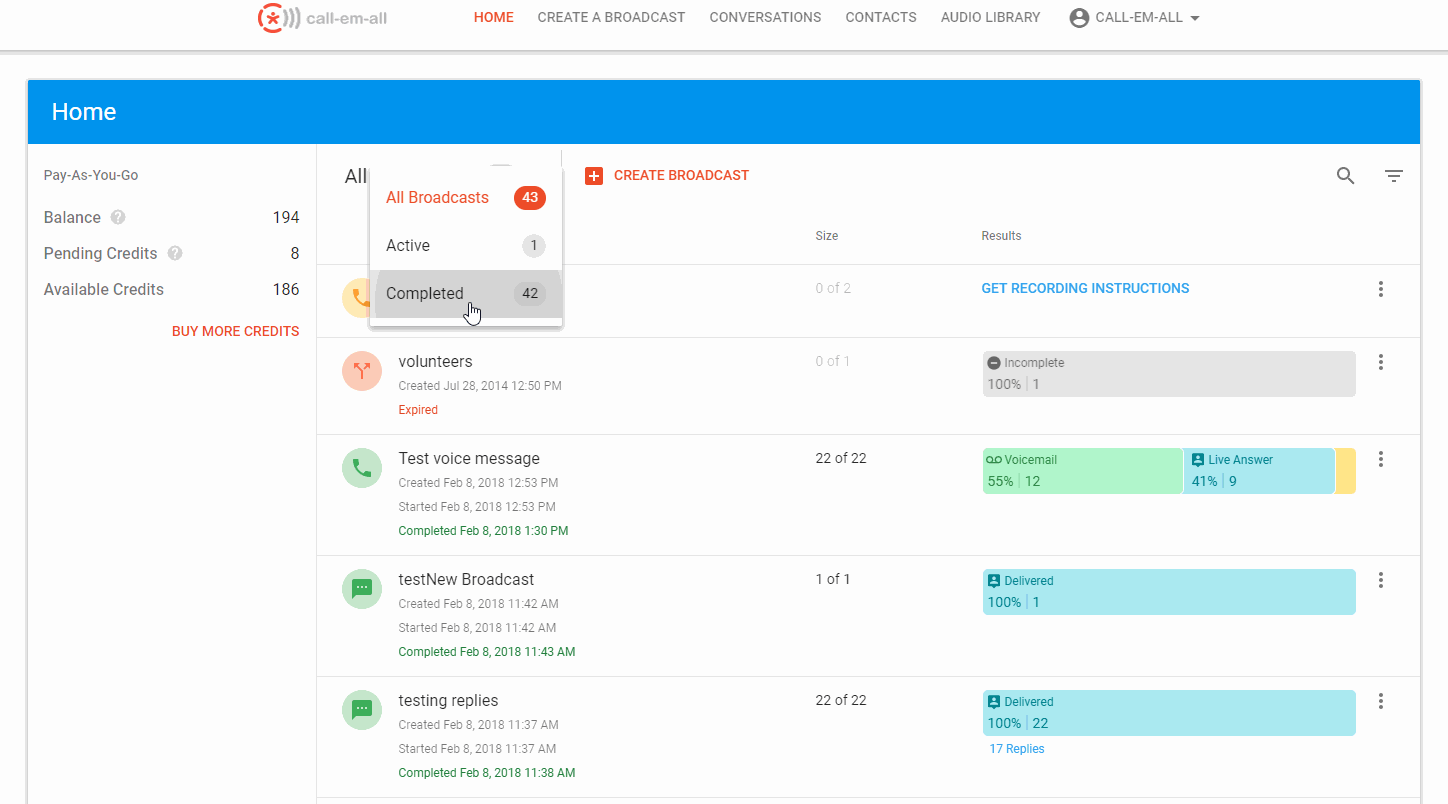The height and width of the screenshot is (804, 1448).
Task: Click the search magnifier icon
Action: click(x=1345, y=176)
